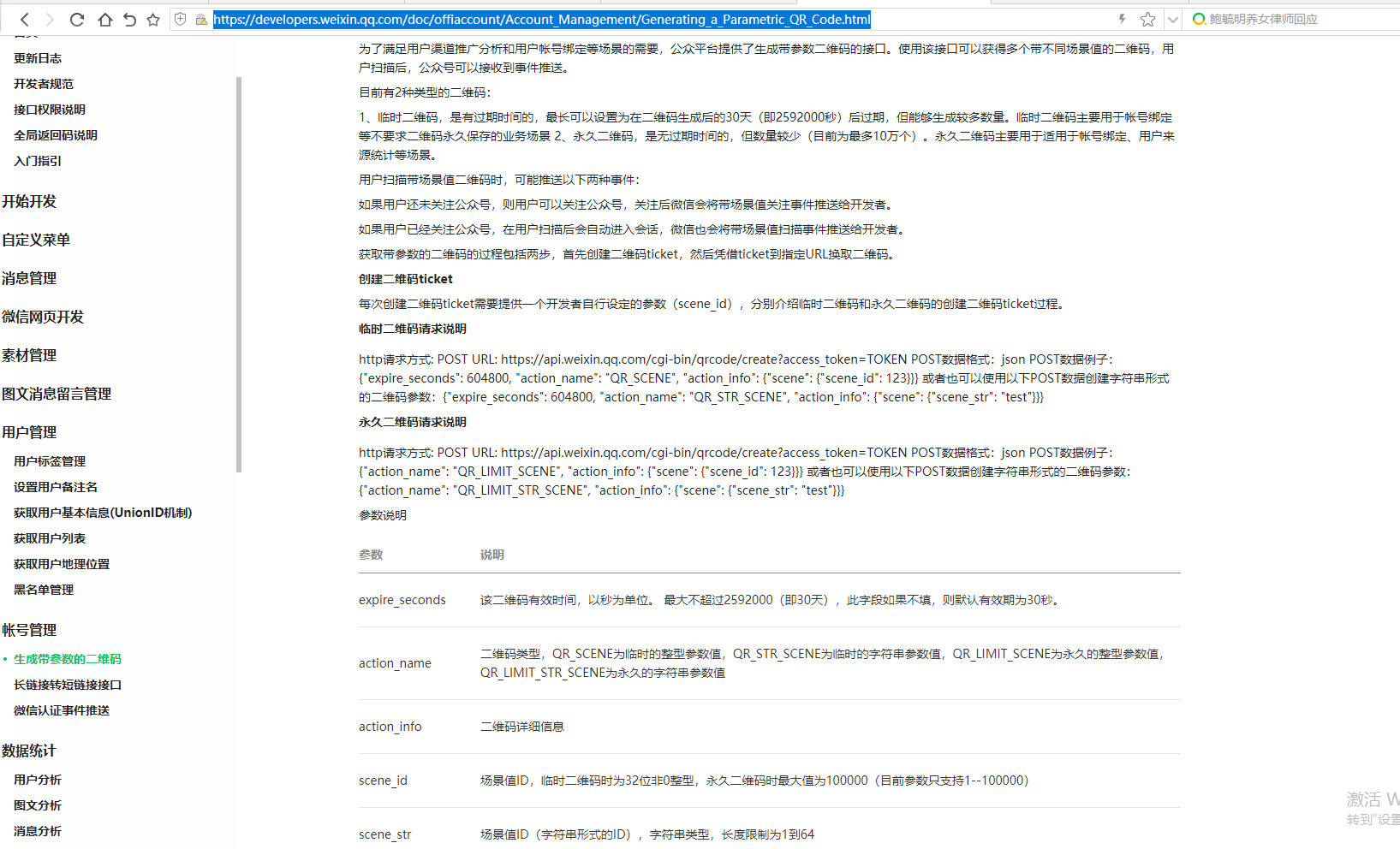Open 用户标签管理 page
This screenshot has height=849, width=1400.
50,461
